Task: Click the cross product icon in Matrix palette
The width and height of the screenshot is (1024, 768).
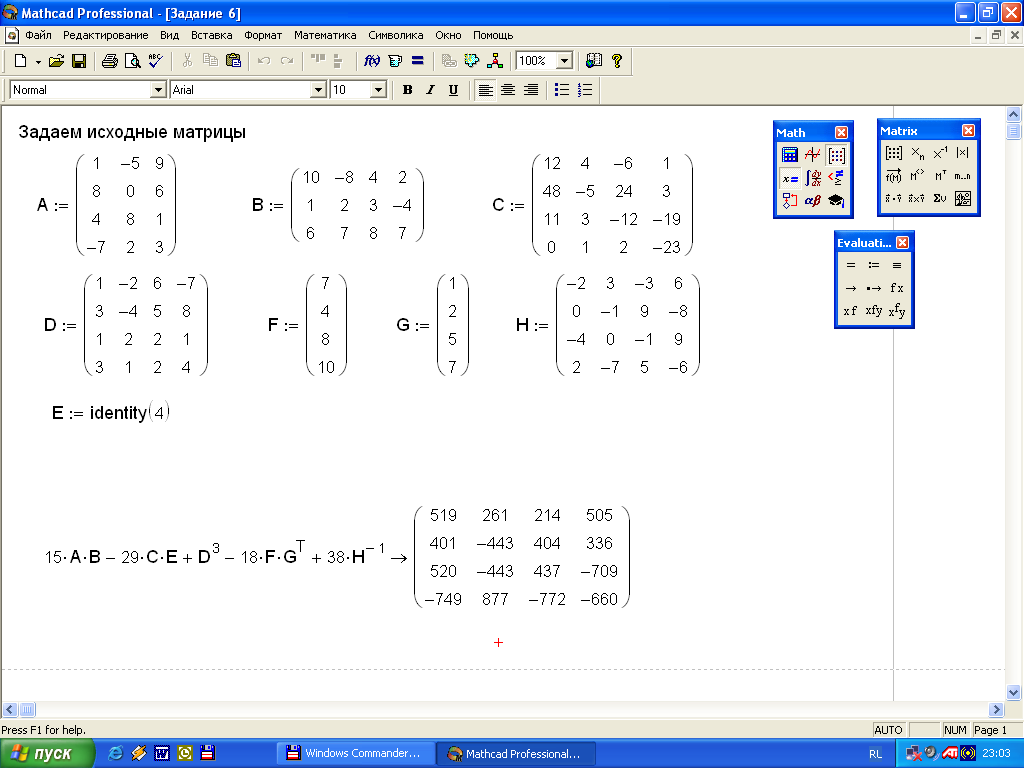Action: (x=917, y=199)
